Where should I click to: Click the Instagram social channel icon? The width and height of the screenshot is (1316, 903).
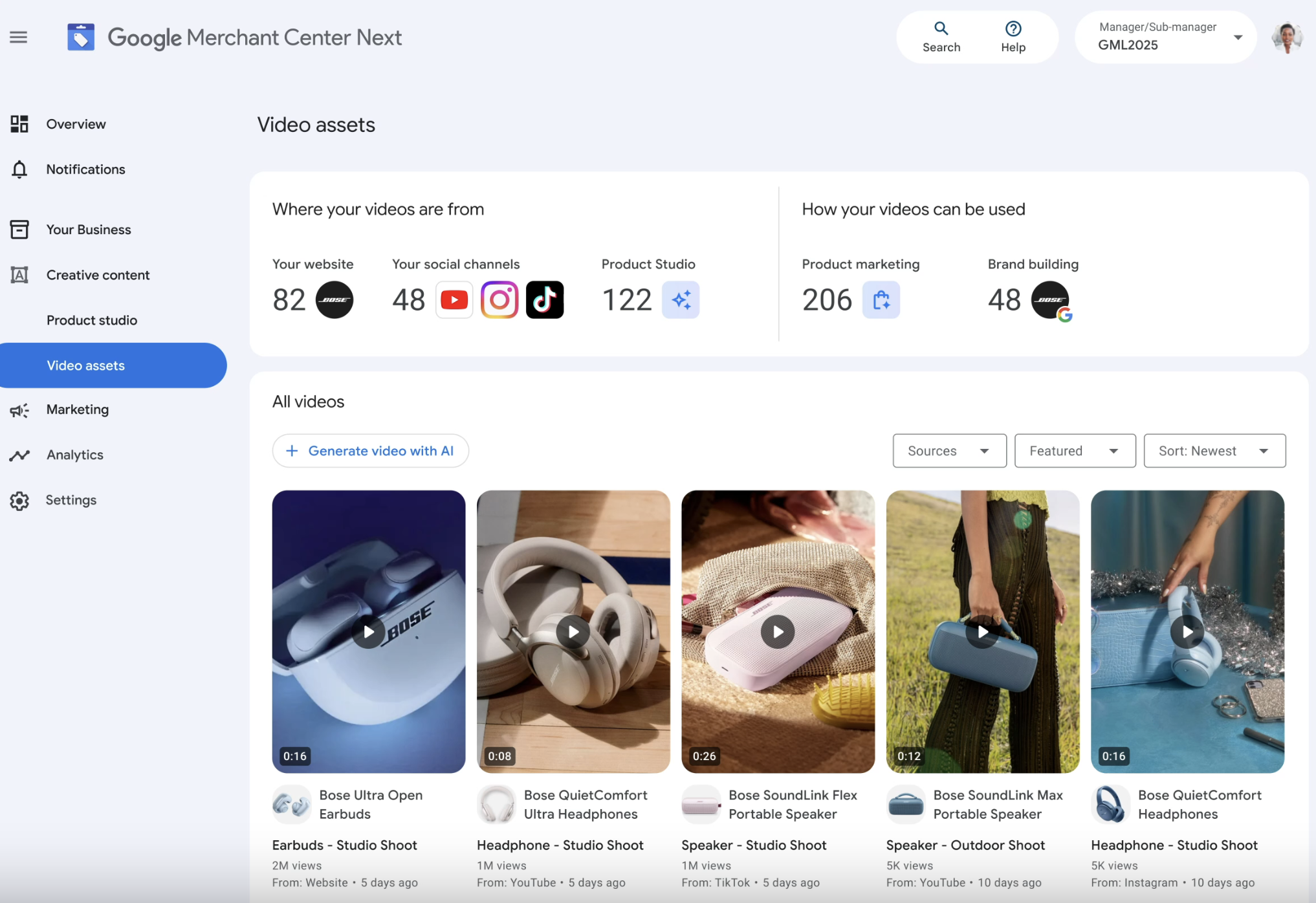tap(499, 299)
